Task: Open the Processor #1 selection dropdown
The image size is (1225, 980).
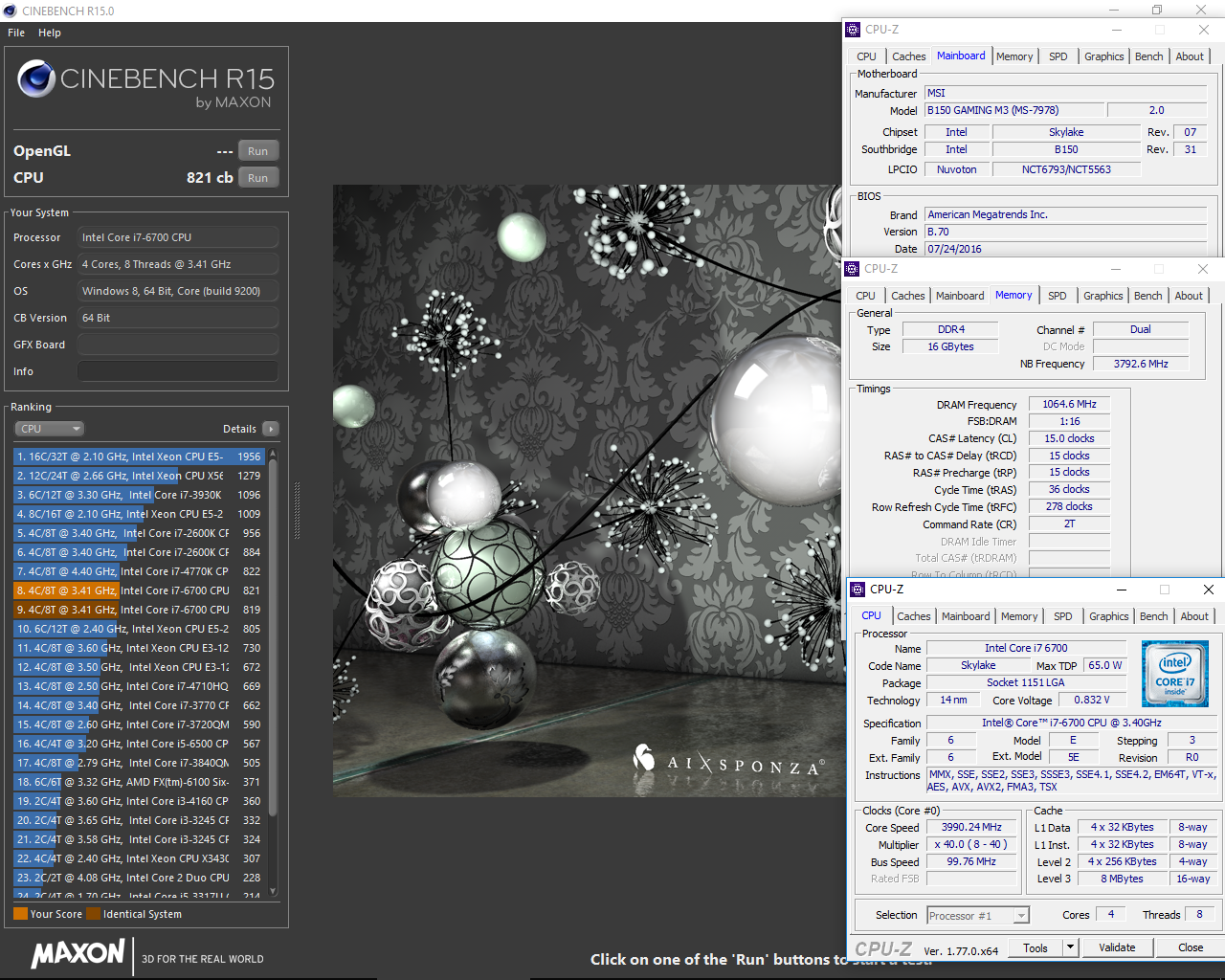Action: coord(978,916)
